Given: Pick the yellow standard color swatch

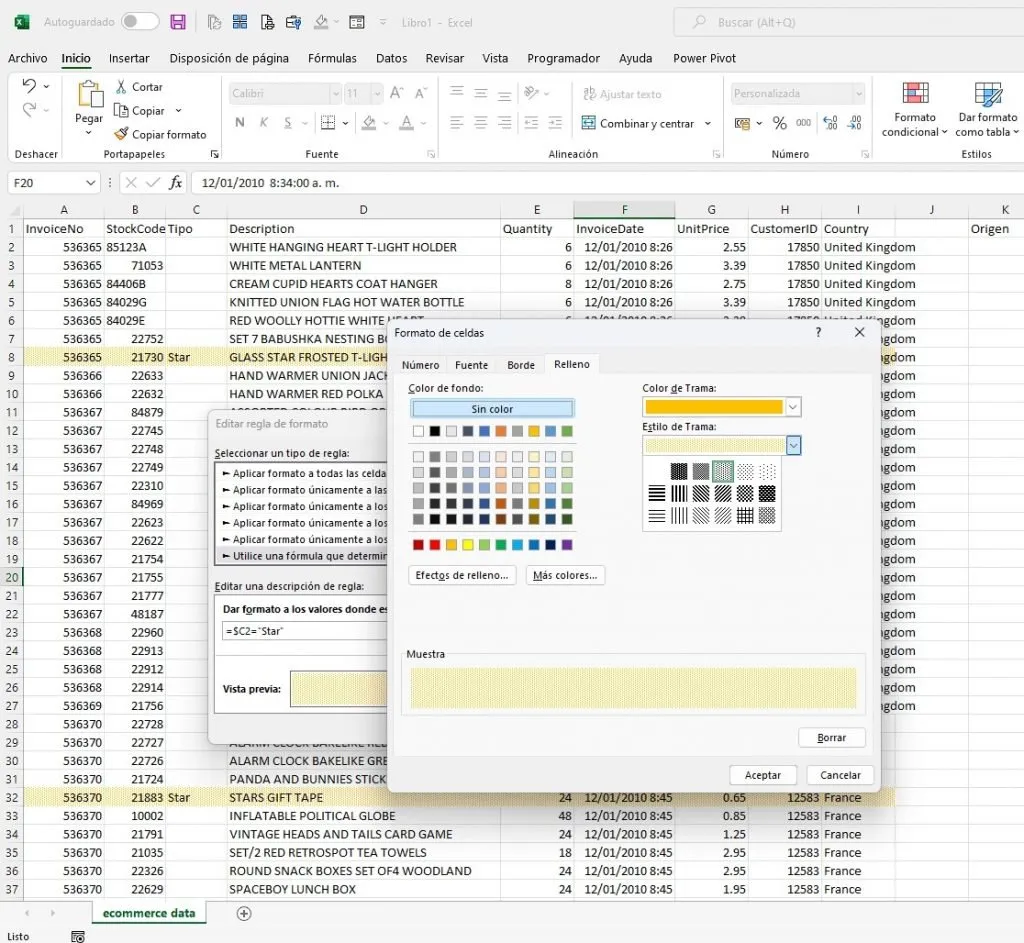Looking at the screenshot, I should tap(468, 545).
